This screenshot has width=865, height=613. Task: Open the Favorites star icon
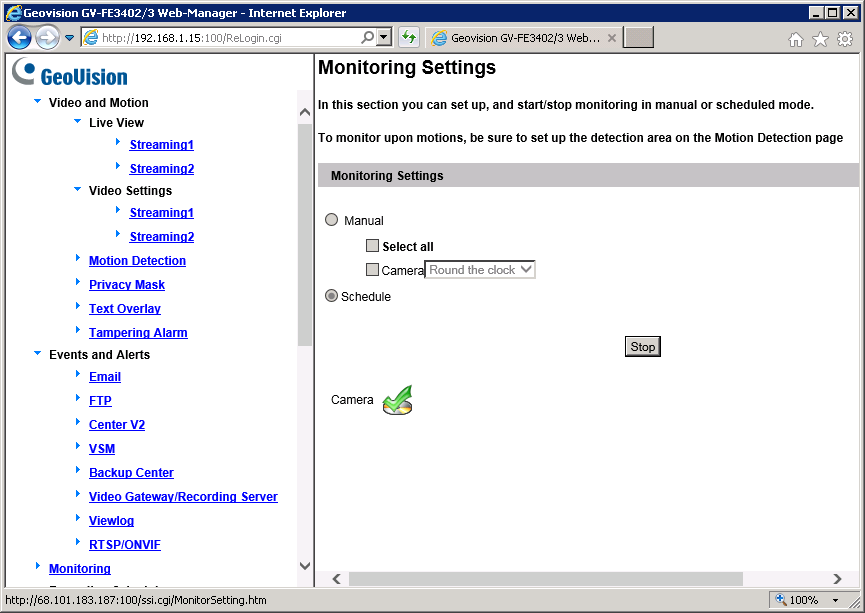pos(820,39)
